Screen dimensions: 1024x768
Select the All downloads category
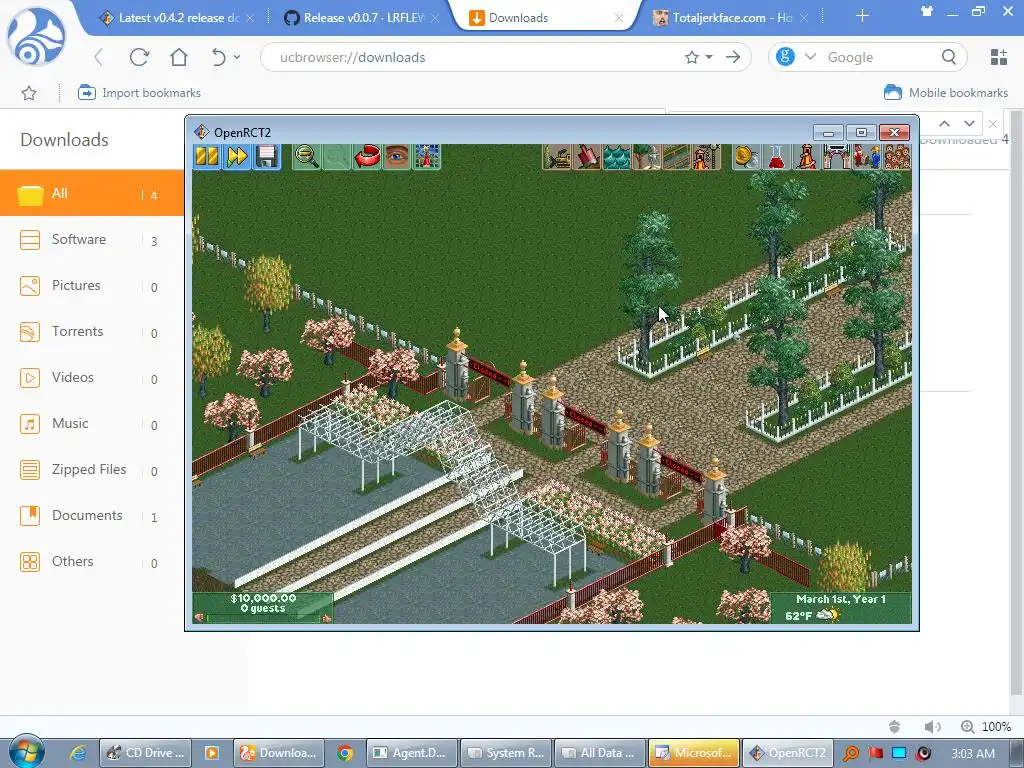click(92, 193)
